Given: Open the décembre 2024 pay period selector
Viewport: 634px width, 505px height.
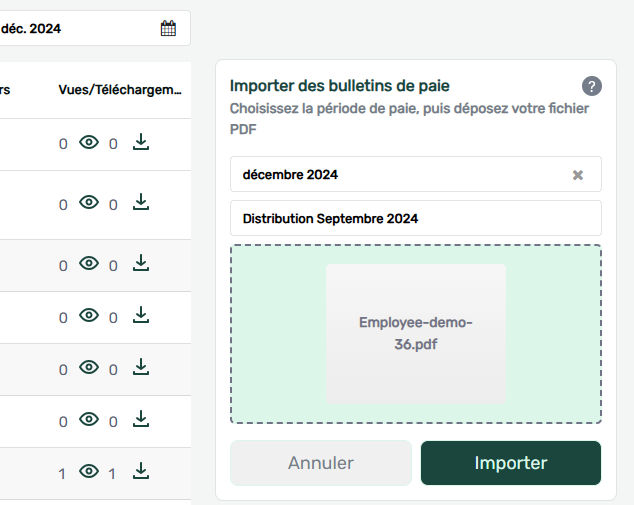Looking at the screenshot, I should point(400,175).
